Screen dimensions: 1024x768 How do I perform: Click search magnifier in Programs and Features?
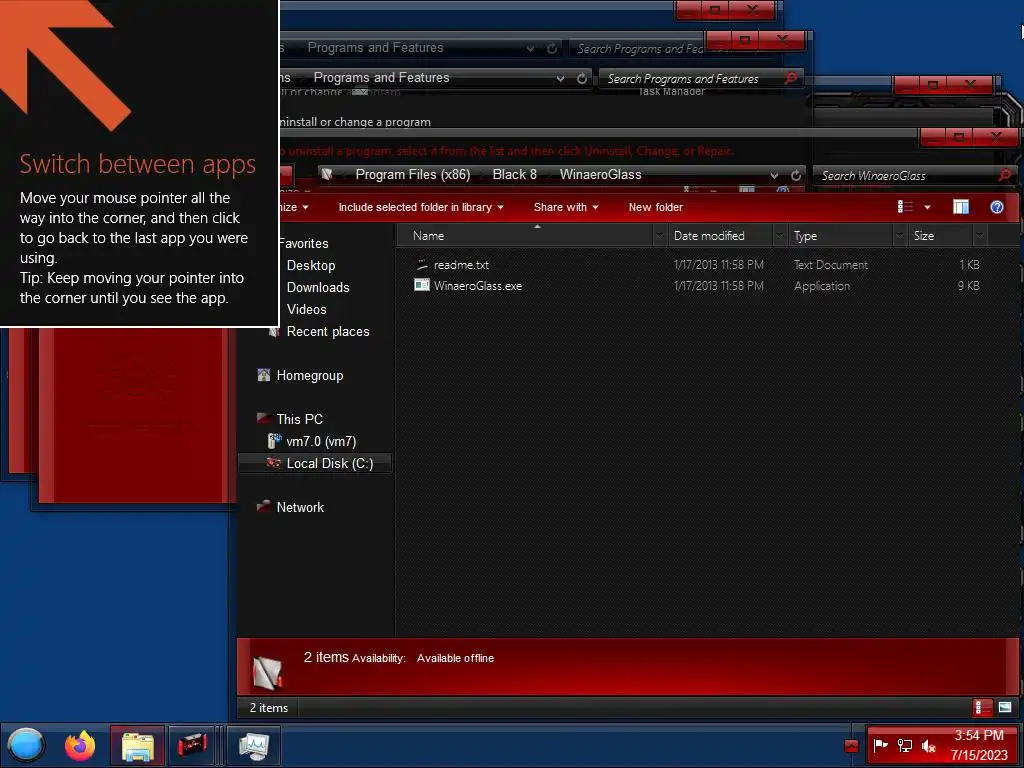pyautogui.click(x=791, y=78)
